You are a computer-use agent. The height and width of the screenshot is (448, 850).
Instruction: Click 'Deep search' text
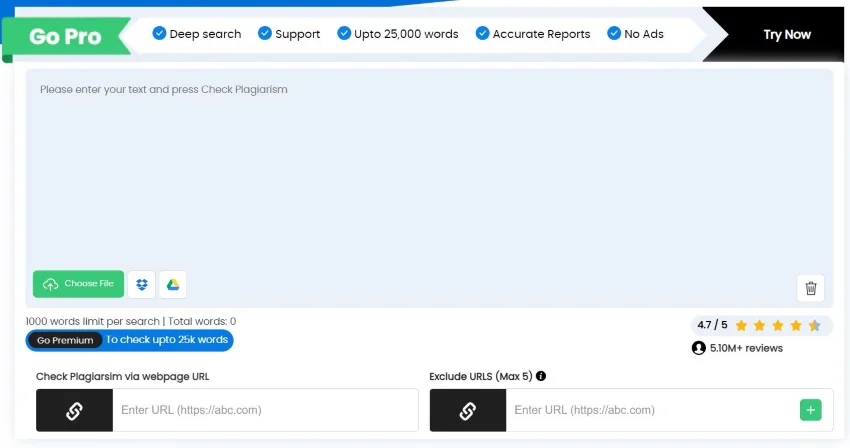coord(205,34)
